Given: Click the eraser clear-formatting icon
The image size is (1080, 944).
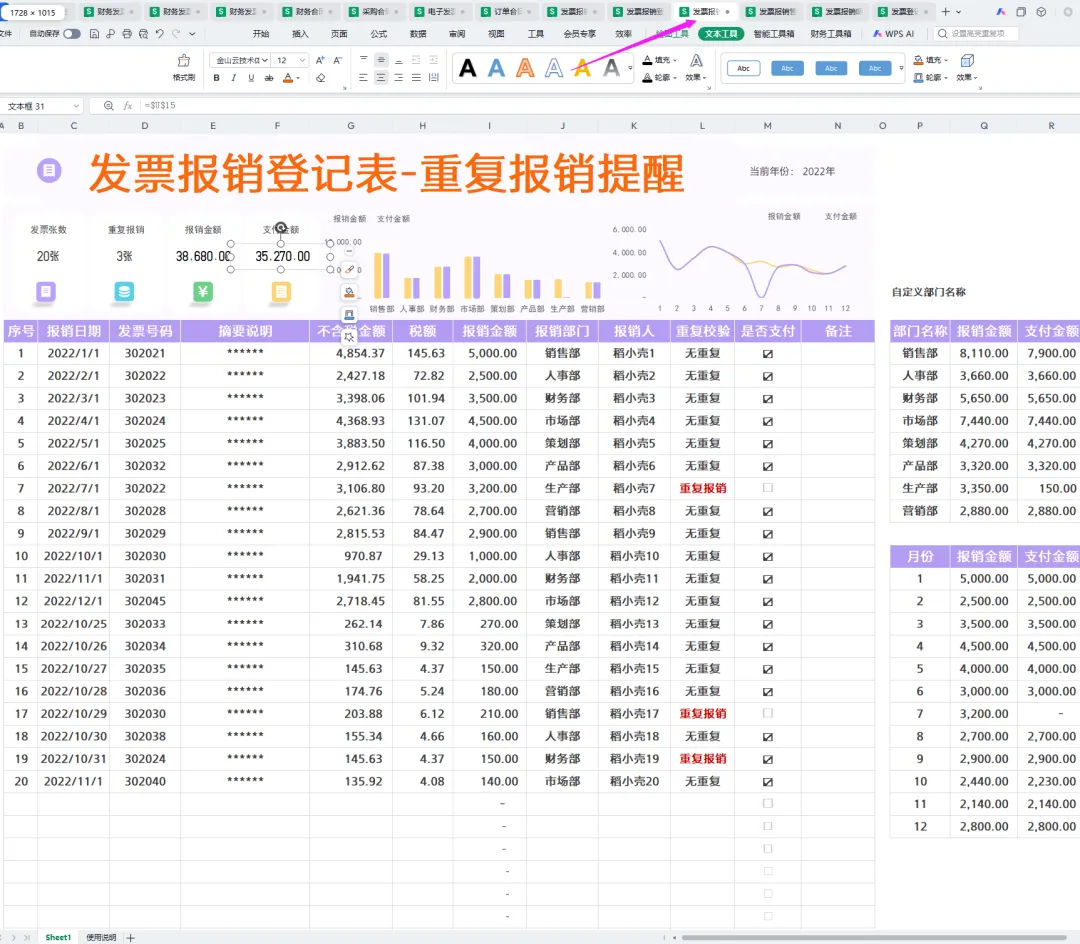Looking at the screenshot, I should click(x=320, y=78).
